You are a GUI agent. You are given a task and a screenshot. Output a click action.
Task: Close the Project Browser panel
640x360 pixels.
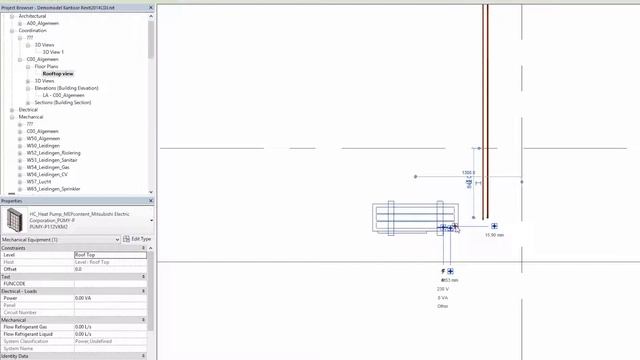151,8
